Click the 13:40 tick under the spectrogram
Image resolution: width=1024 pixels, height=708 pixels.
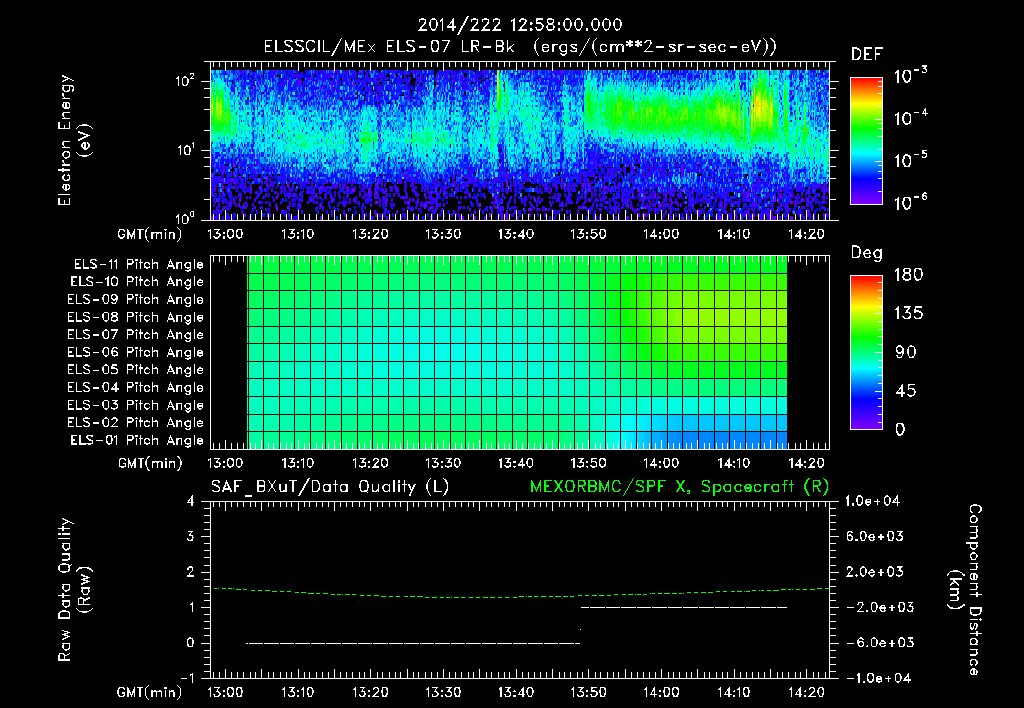pos(516,234)
